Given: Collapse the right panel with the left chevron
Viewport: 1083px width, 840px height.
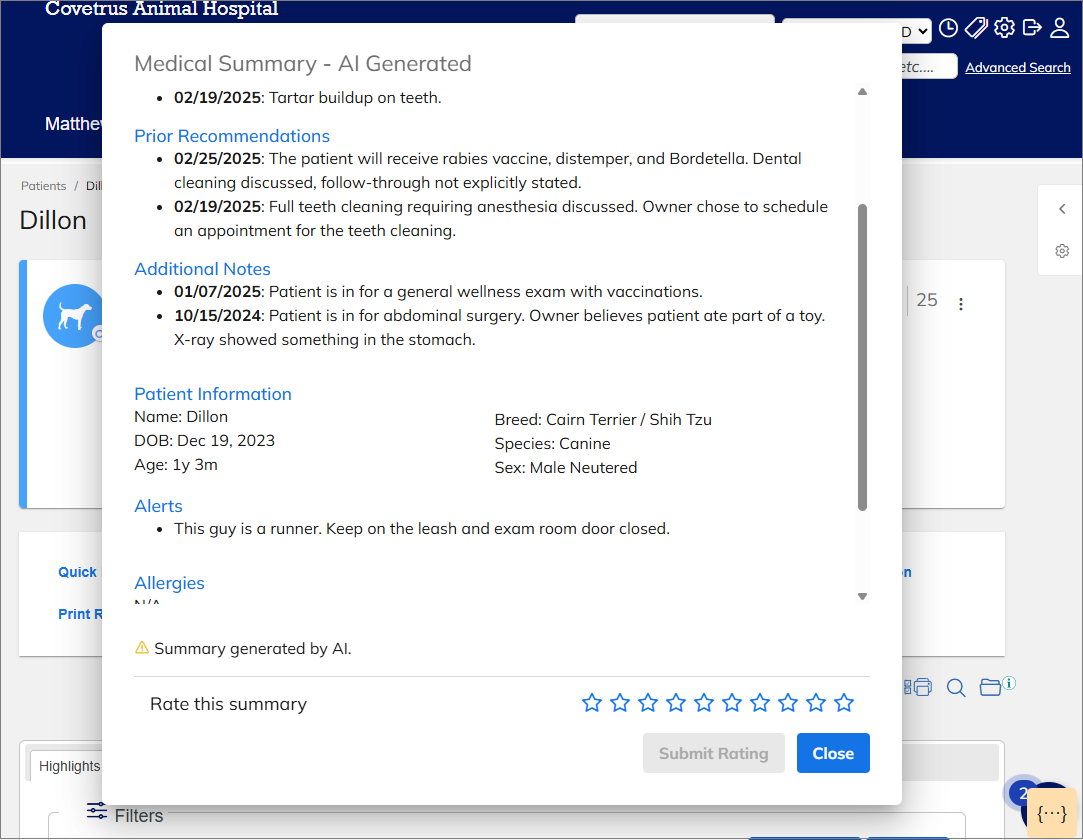Looking at the screenshot, I should 1061,208.
